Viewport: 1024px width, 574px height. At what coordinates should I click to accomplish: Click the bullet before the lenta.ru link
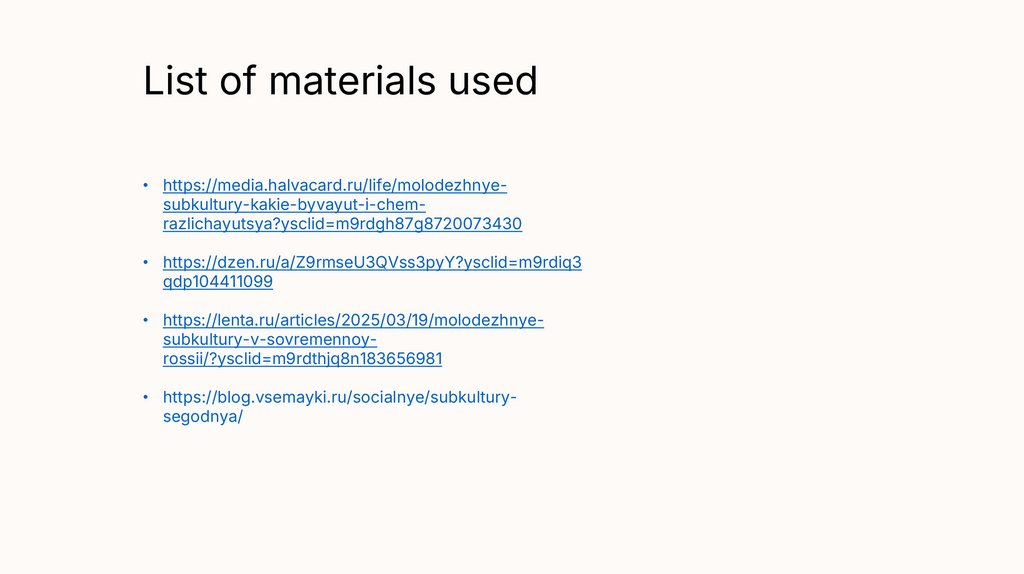145,320
